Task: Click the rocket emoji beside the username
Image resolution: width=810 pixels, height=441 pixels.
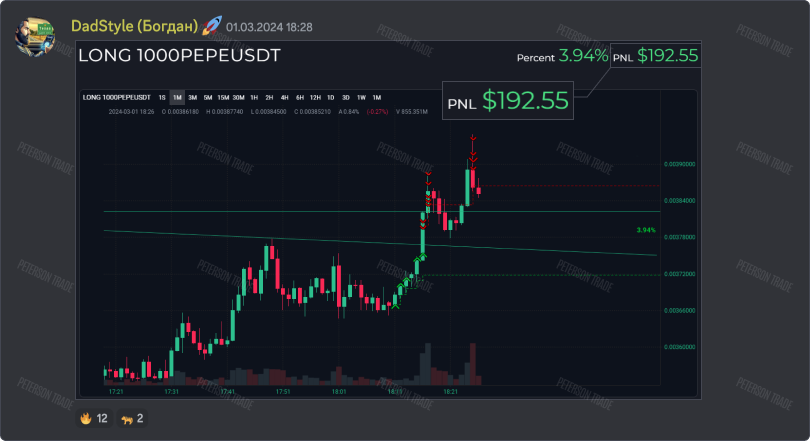Action: pos(211,26)
